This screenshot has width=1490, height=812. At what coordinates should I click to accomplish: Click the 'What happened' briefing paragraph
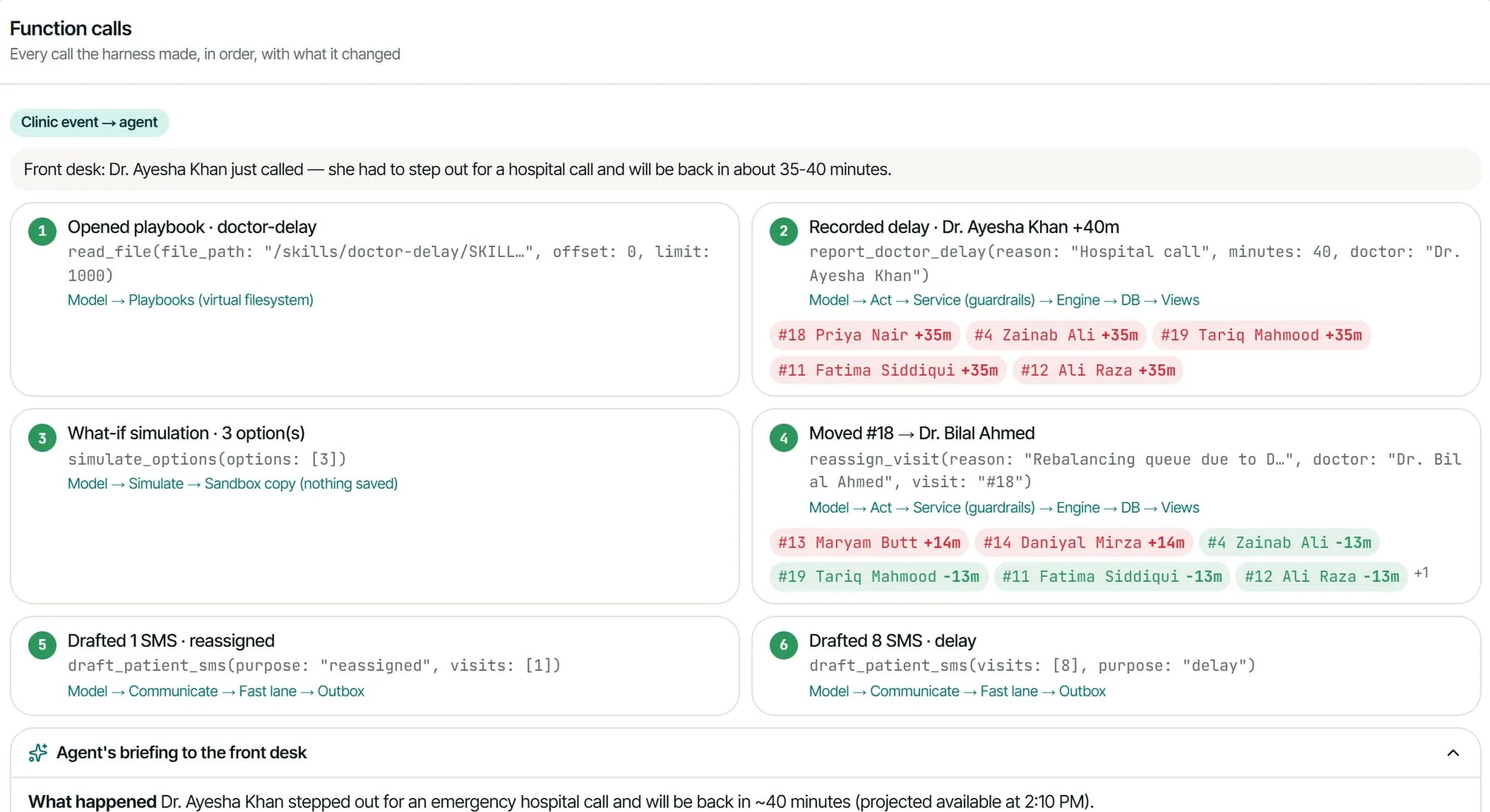pos(560,802)
